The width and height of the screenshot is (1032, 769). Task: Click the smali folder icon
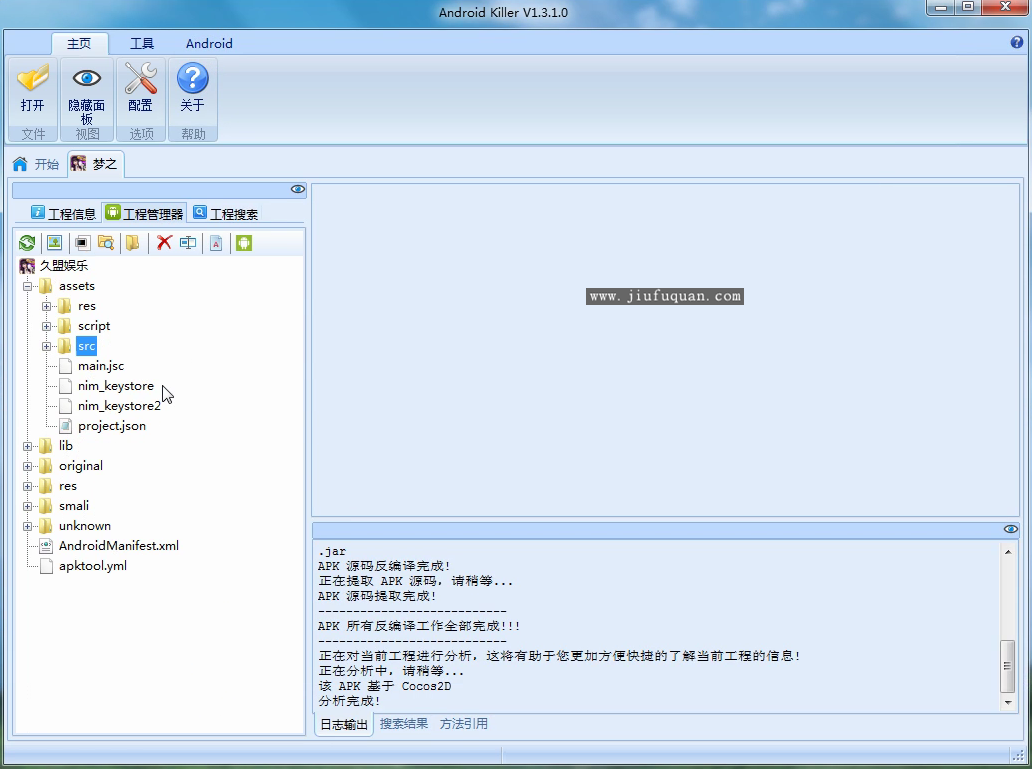point(45,506)
